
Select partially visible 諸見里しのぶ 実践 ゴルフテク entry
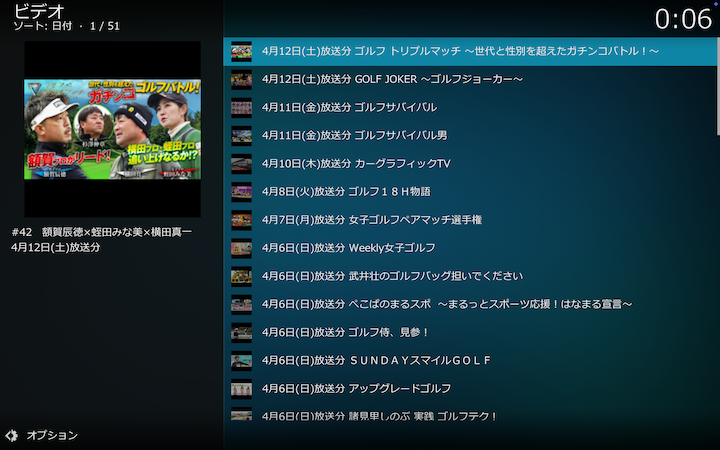[379, 415]
